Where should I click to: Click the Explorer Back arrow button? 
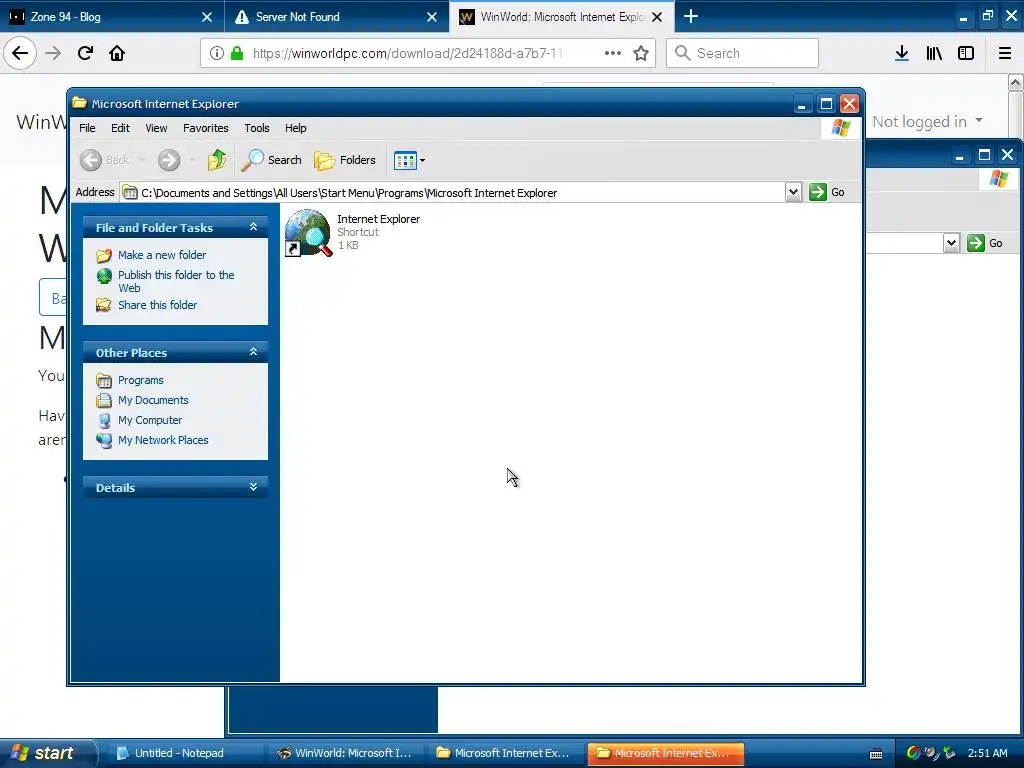(x=91, y=160)
